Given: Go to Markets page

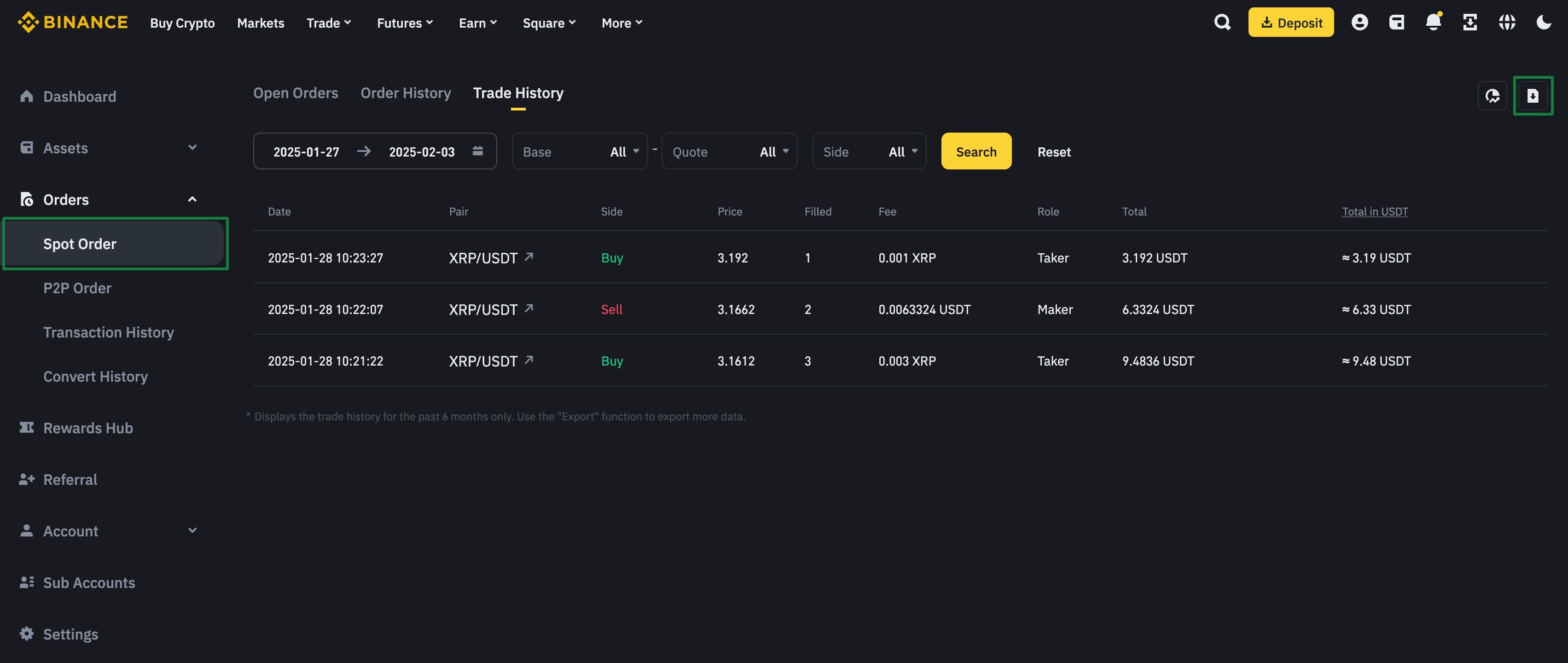Looking at the screenshot, I should (x=261, y=23).
